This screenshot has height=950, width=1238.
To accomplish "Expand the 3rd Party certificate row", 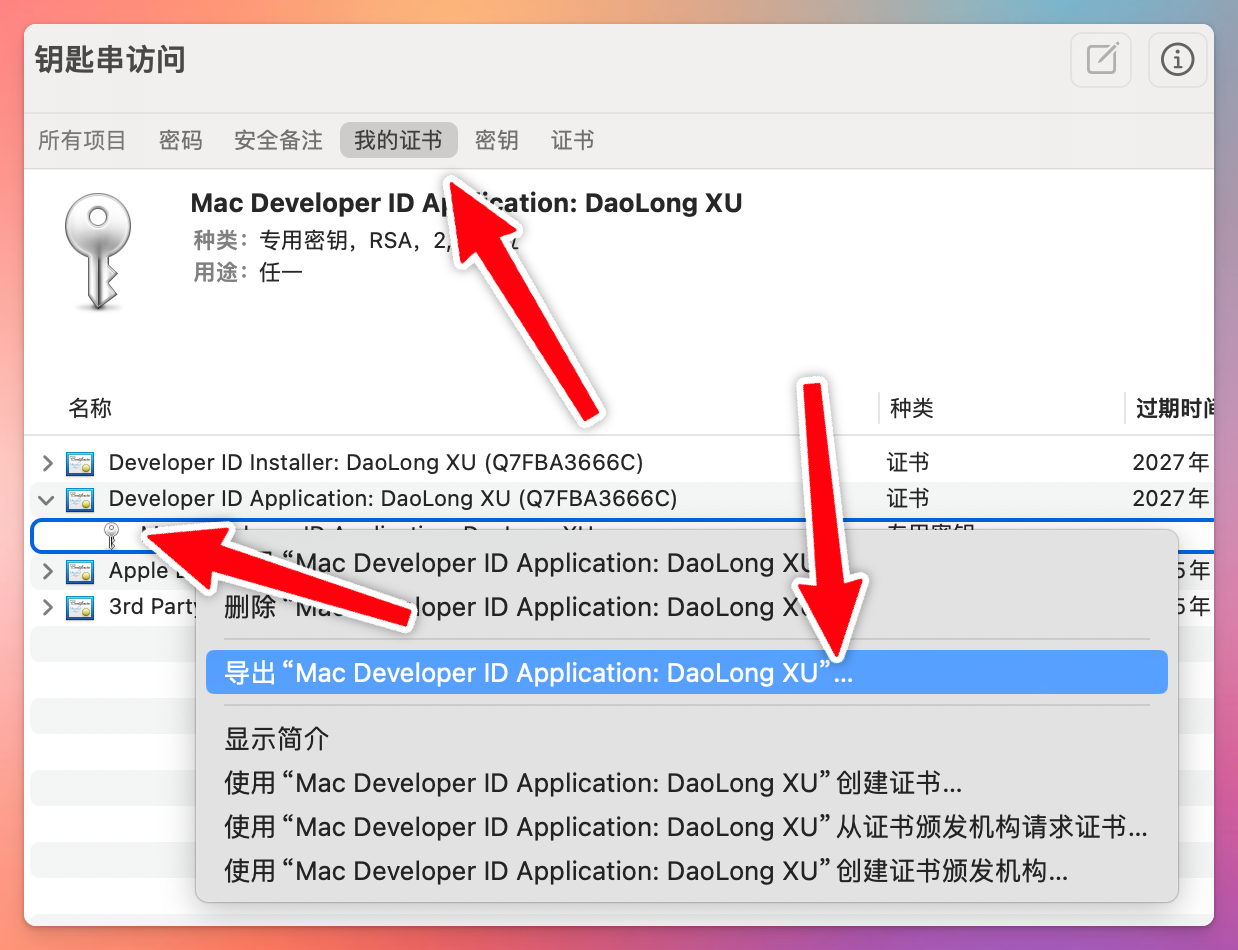I will pos(47,607).
